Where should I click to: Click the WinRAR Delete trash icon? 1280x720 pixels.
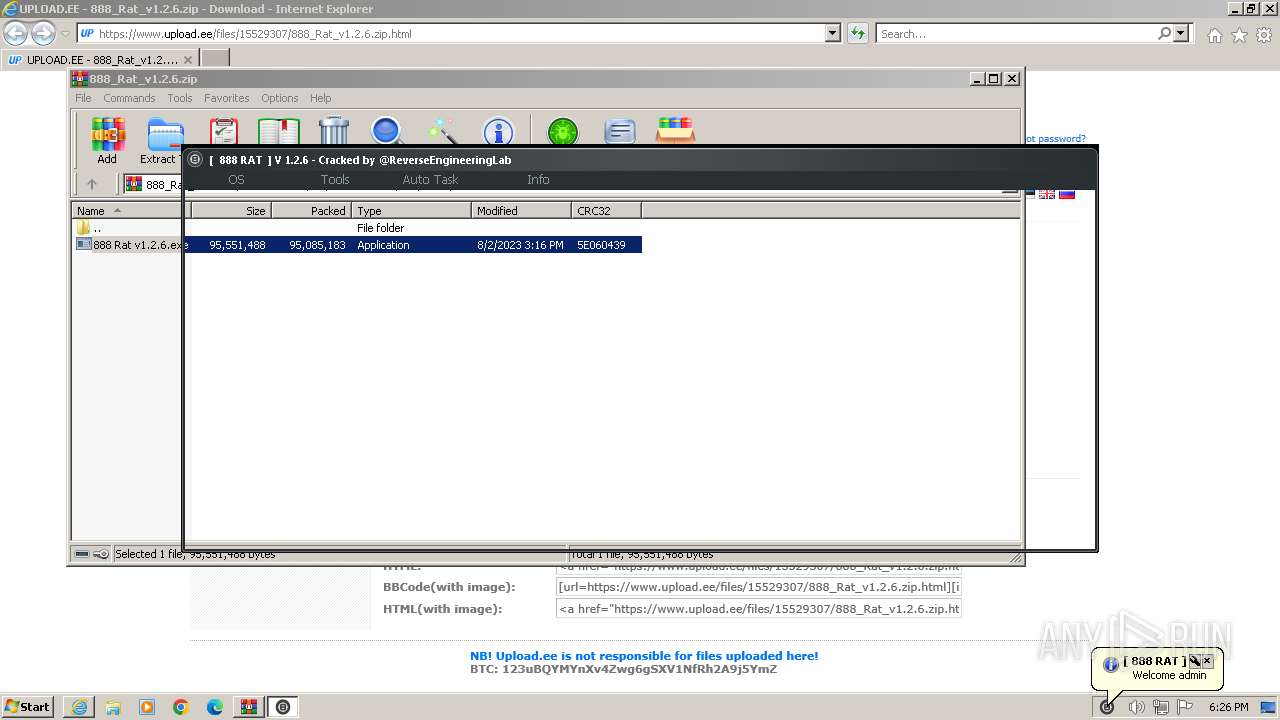334,131
